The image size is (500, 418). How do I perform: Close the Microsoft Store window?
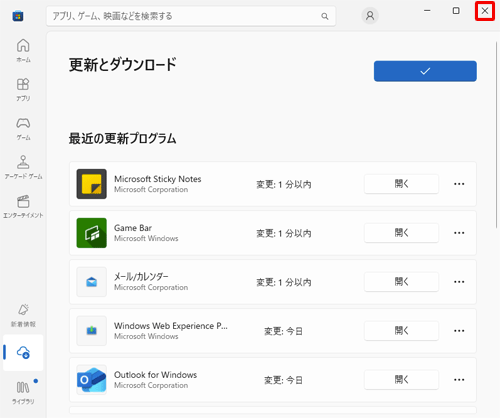point(485,11)
